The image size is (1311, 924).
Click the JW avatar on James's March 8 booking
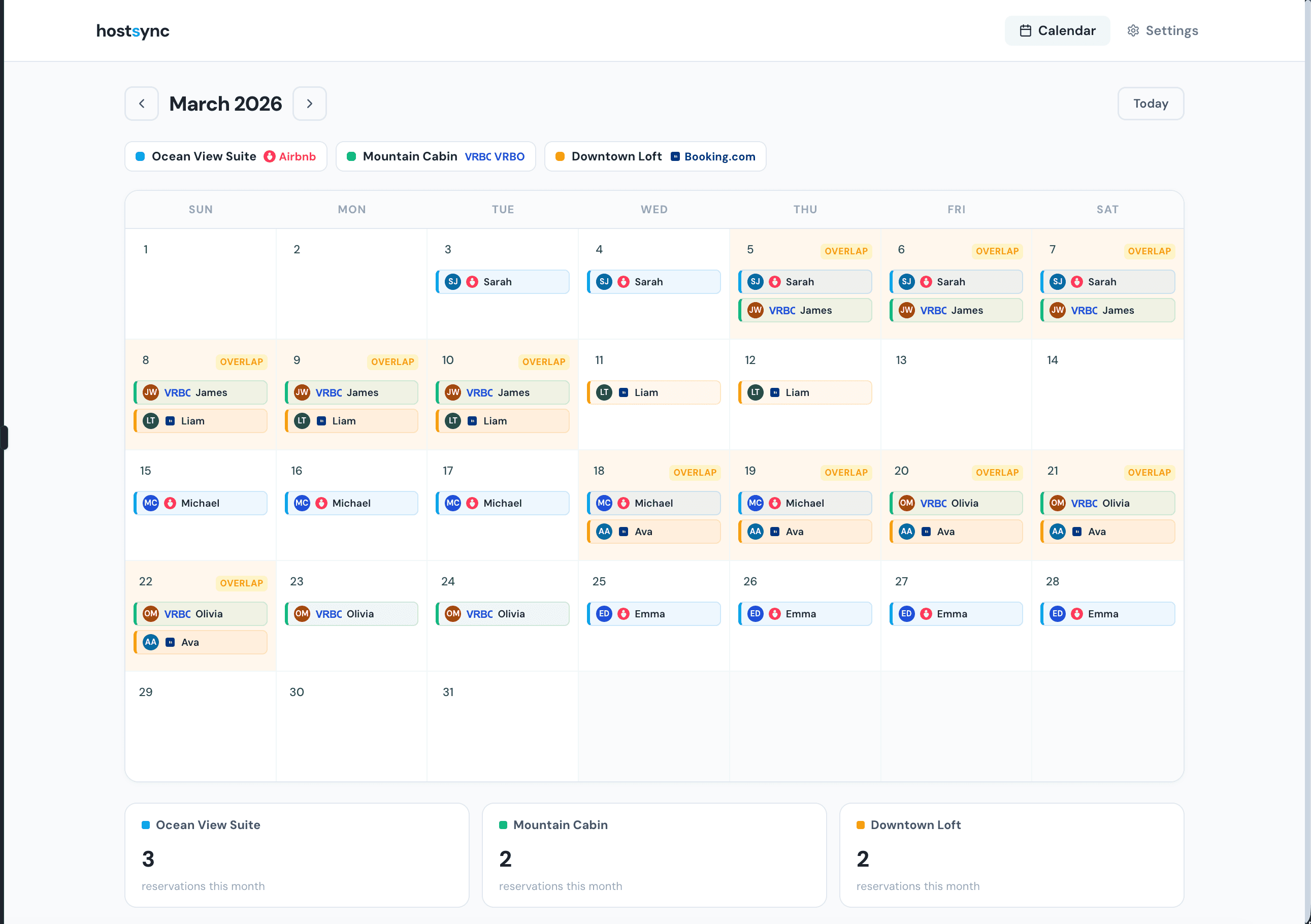click(x=151, y=392)
